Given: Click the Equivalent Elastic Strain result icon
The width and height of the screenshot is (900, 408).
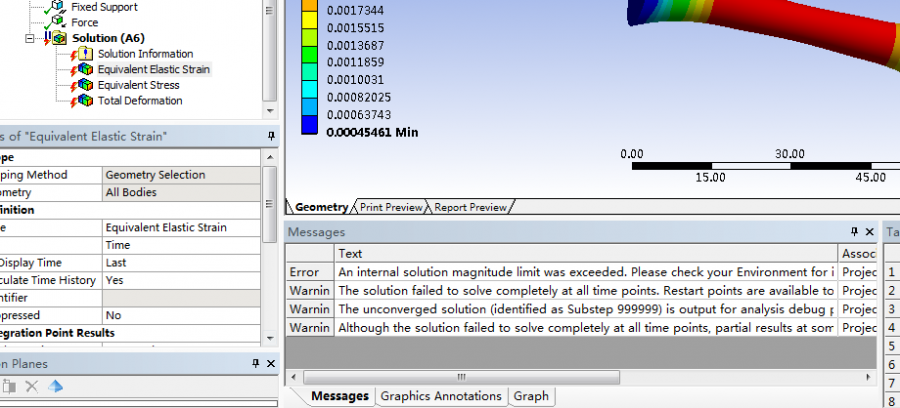Looking at the screenshot, I should (x=85, y=69).
